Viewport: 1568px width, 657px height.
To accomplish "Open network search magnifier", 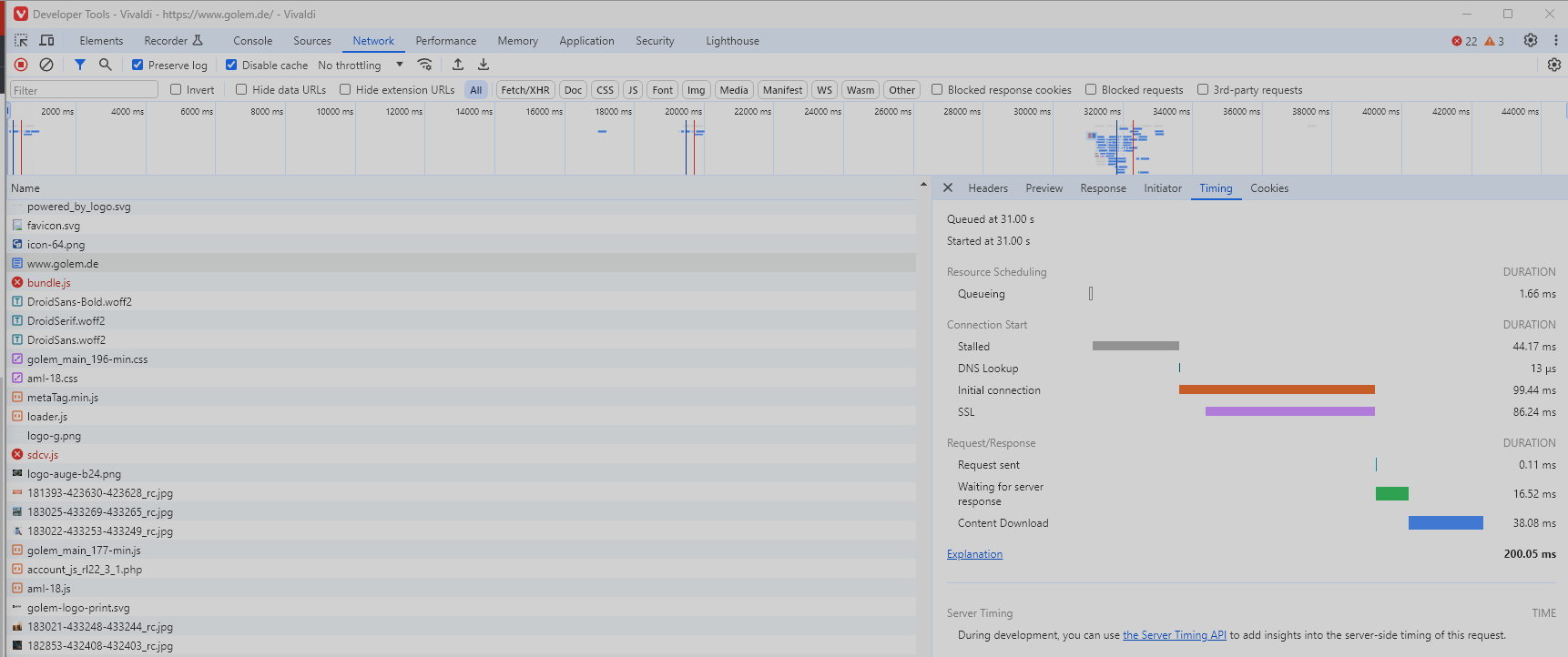I will tap(106, 65).
